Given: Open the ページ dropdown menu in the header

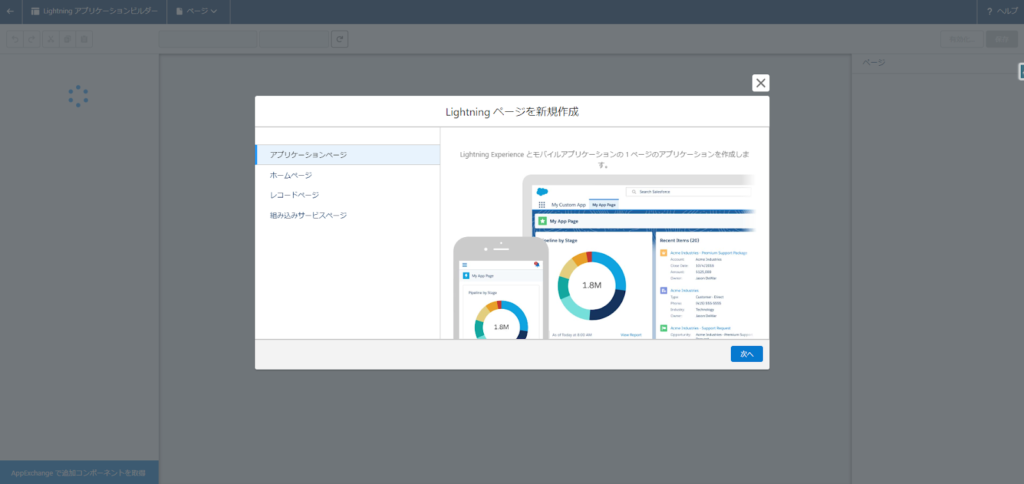Looking at the screenshot, I should point(196,11).
